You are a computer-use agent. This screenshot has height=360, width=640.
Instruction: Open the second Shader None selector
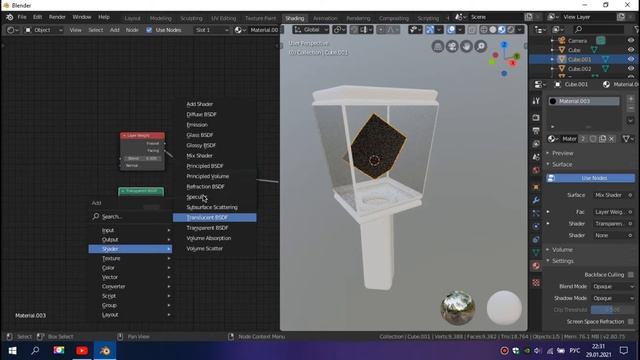(613, 236)
